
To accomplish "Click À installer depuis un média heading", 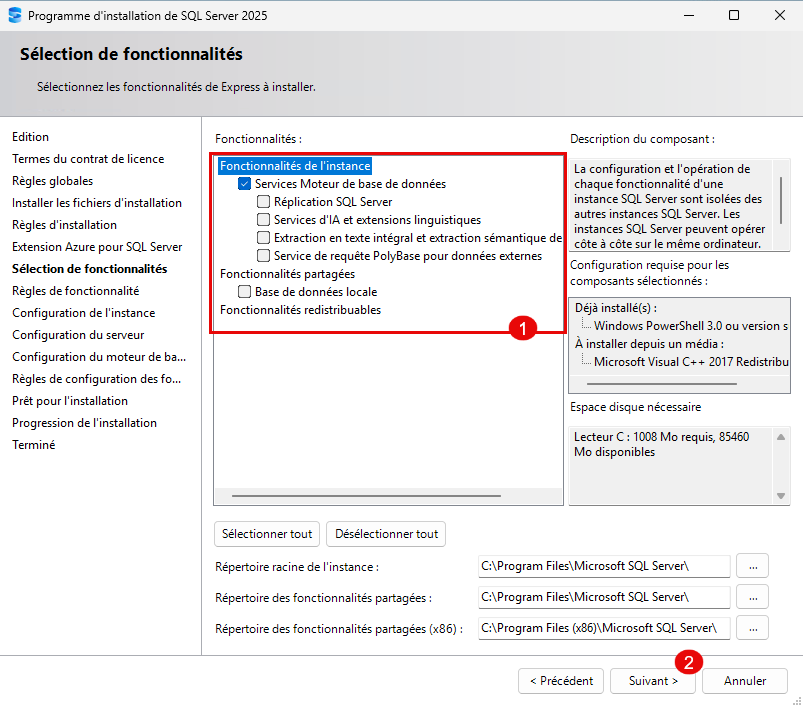I will tap(649, 344).
